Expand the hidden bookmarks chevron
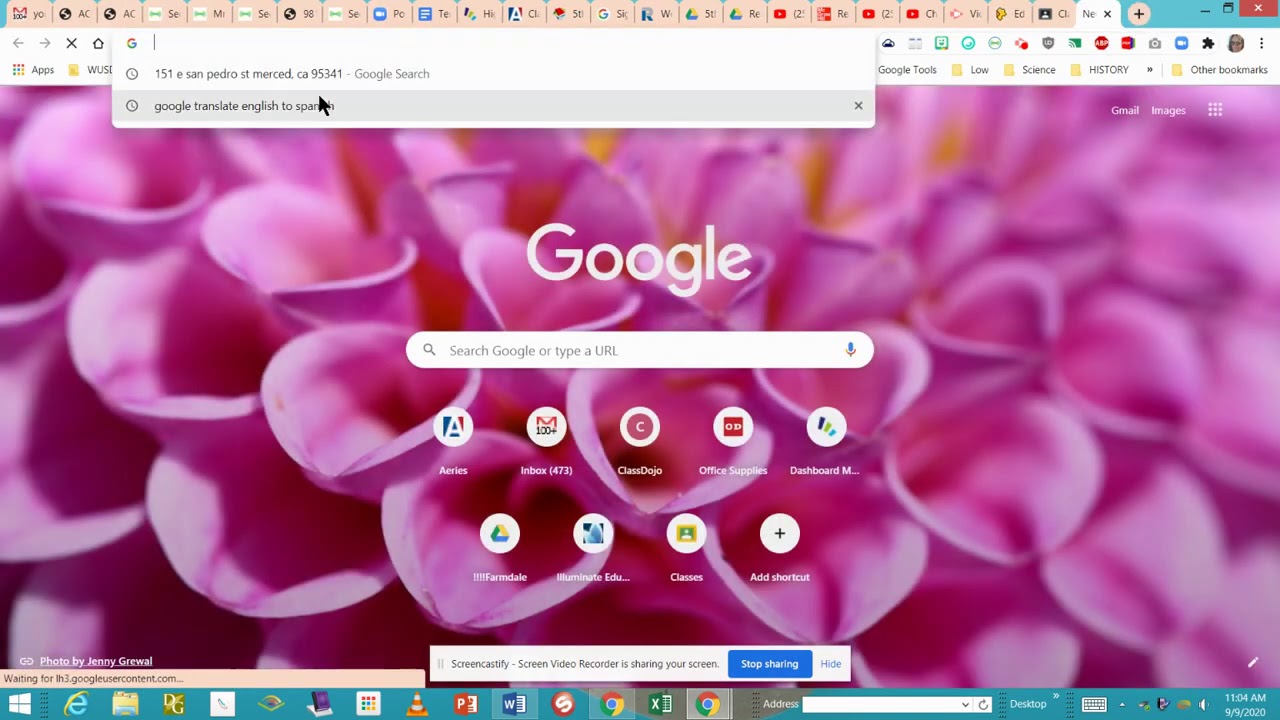 [x=1149, y=70]
